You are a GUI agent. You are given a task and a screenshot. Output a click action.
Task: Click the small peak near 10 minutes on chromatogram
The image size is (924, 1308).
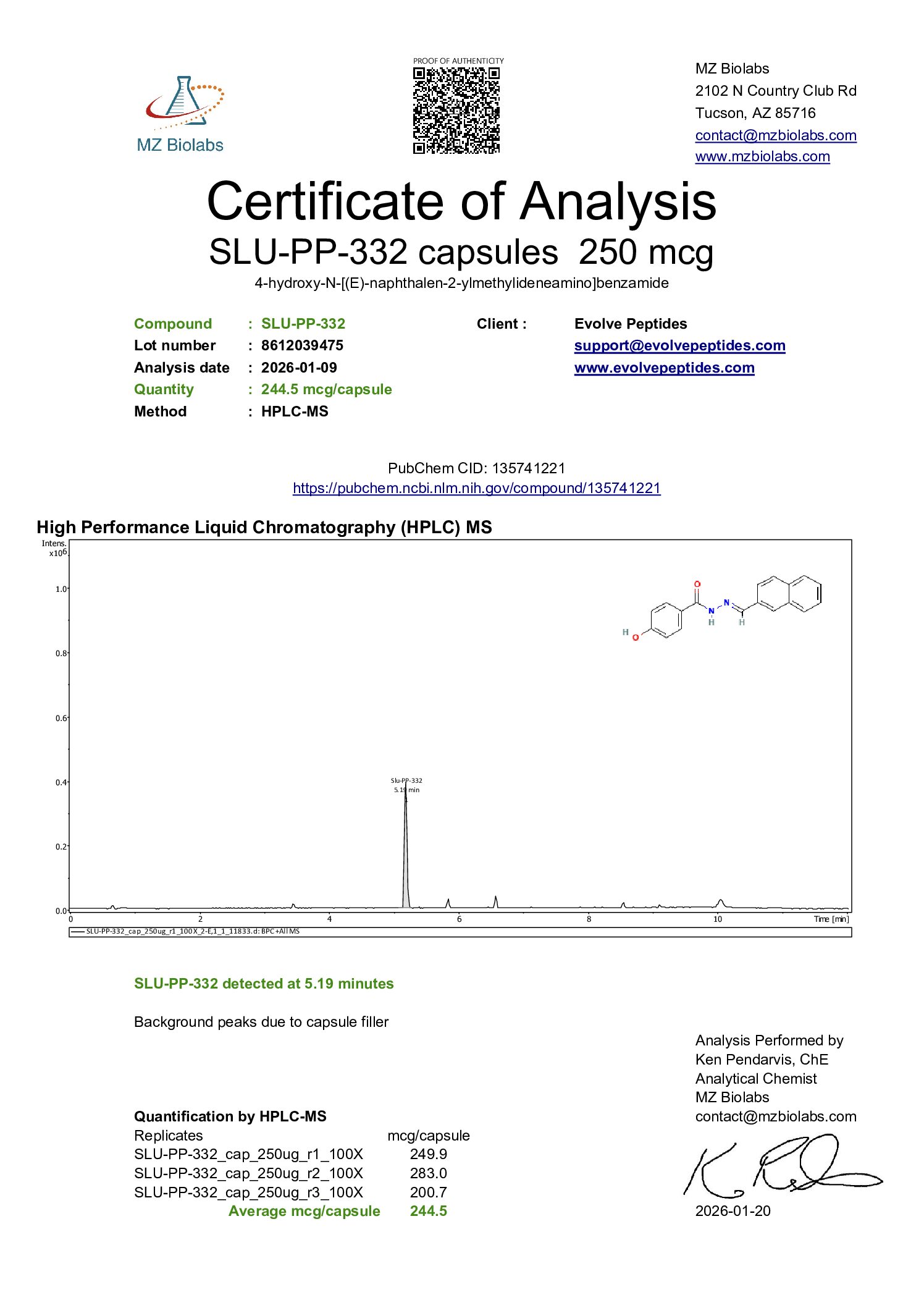[x=720, y=902]
